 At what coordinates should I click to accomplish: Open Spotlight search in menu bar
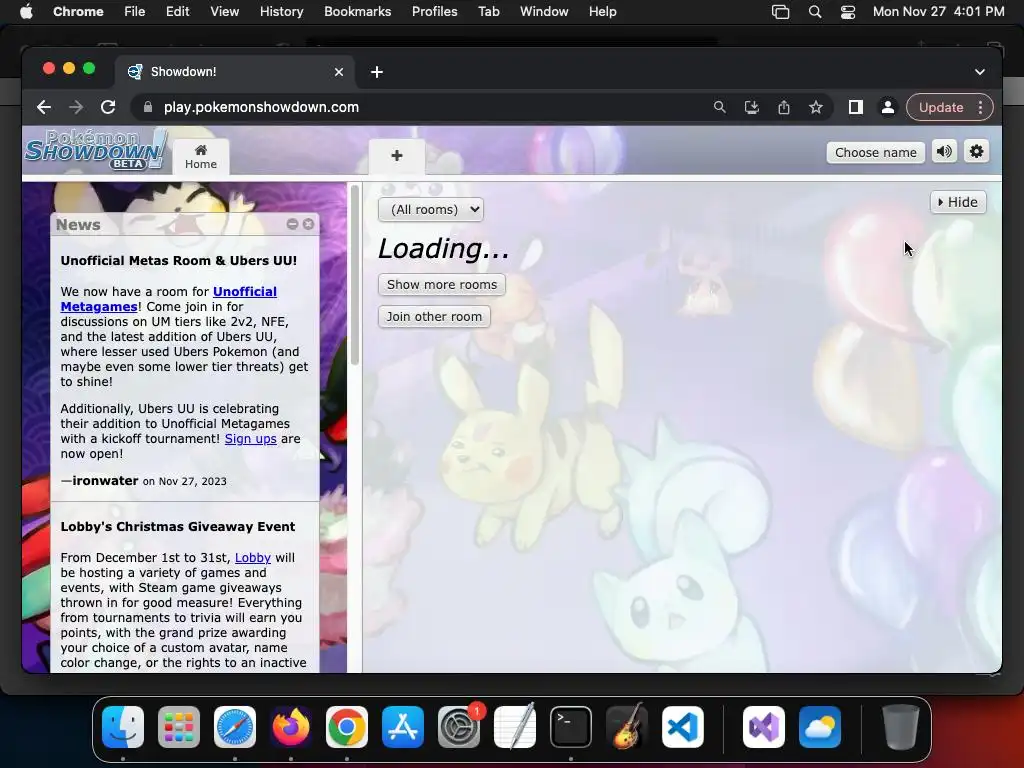[814, 12]
